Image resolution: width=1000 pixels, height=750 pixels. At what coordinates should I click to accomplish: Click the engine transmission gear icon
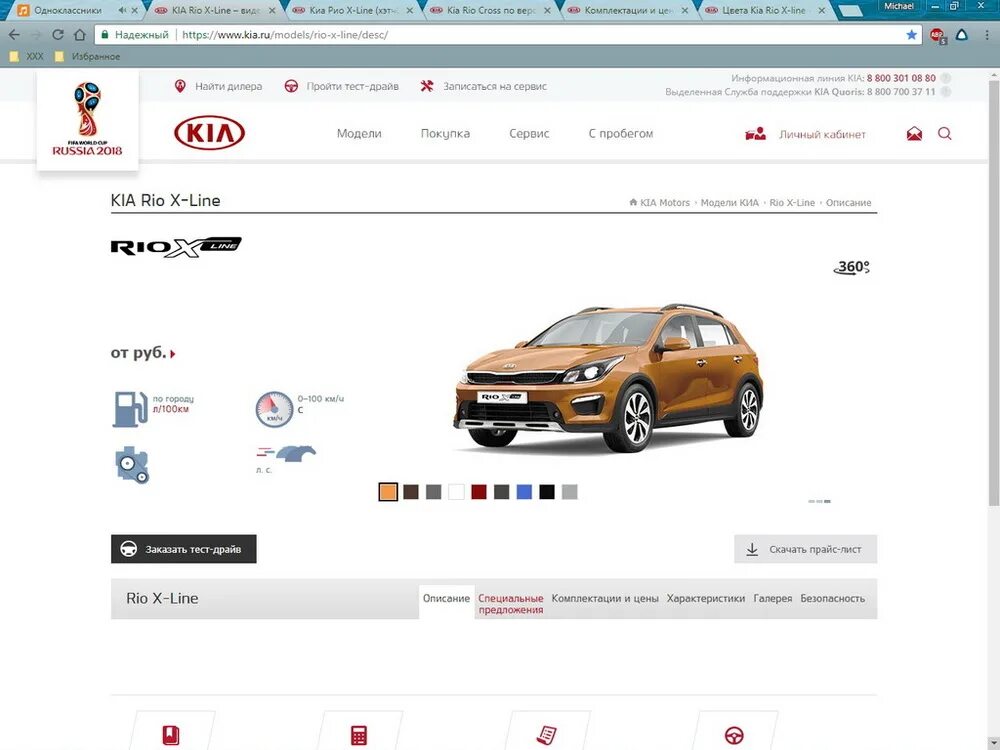point(133,465)
